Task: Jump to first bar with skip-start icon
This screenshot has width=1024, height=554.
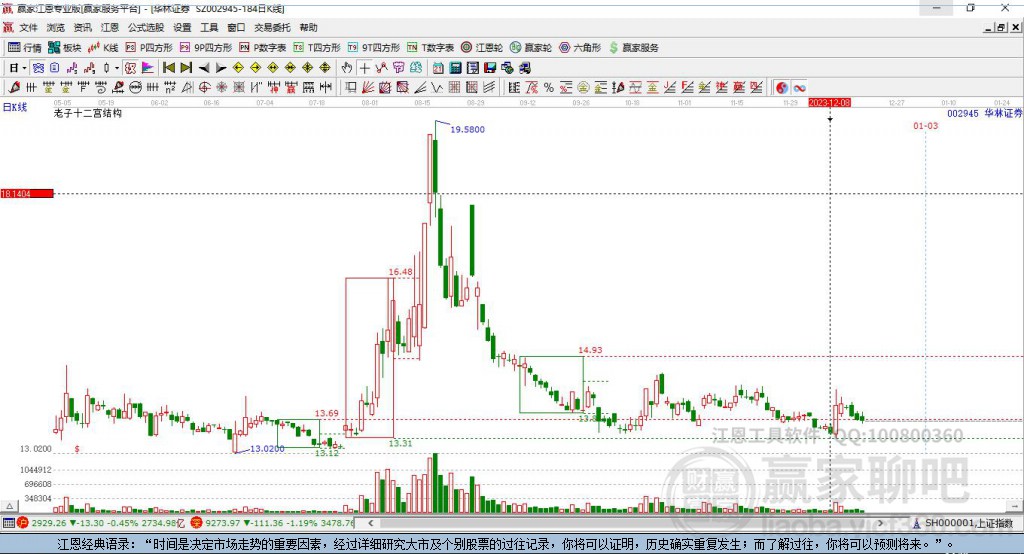Action: (168, 68)
